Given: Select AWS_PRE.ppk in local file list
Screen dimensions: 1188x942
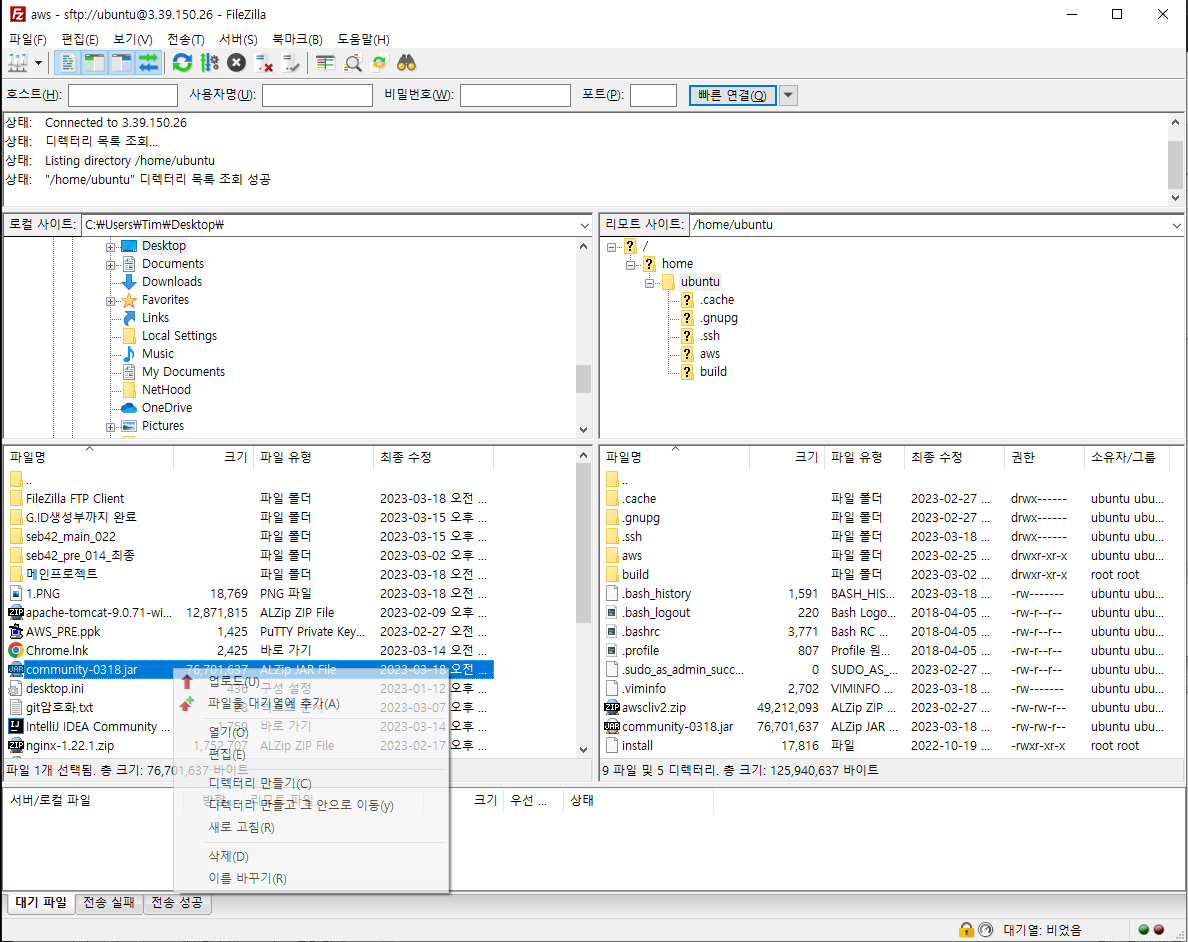Looking at the screenshot, I should [x=63, y=631].
